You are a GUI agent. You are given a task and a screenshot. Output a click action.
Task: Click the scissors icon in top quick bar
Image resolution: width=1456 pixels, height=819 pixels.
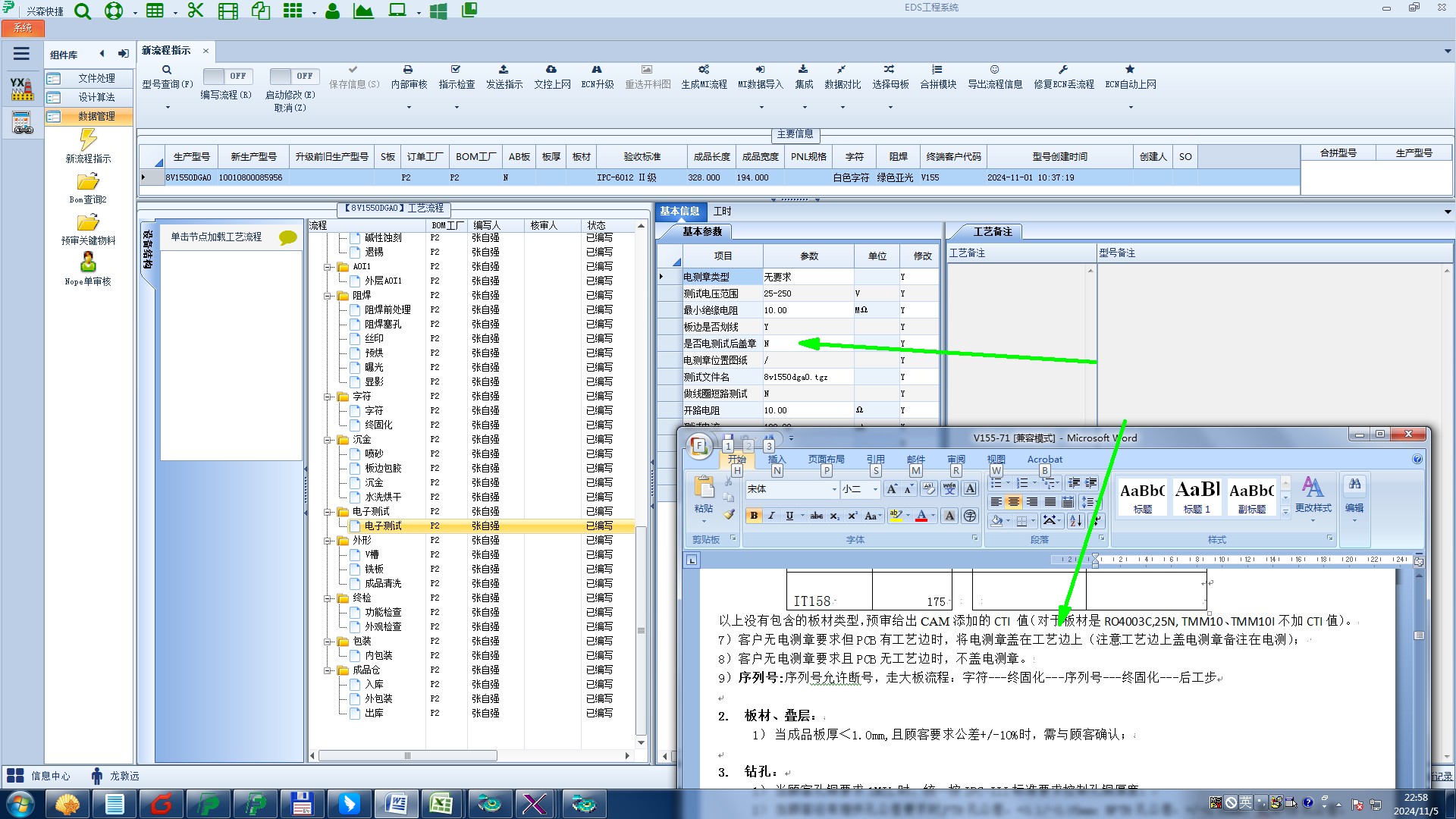click(196, 11)
